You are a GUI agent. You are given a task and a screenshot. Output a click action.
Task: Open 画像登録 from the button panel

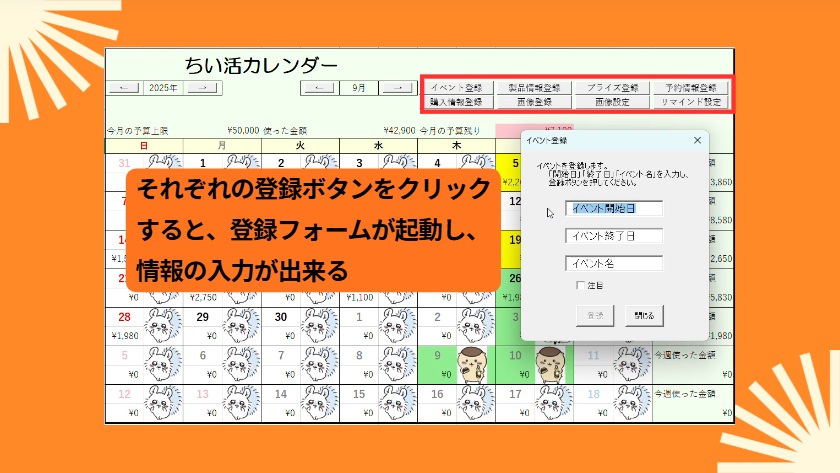(534, 102)
